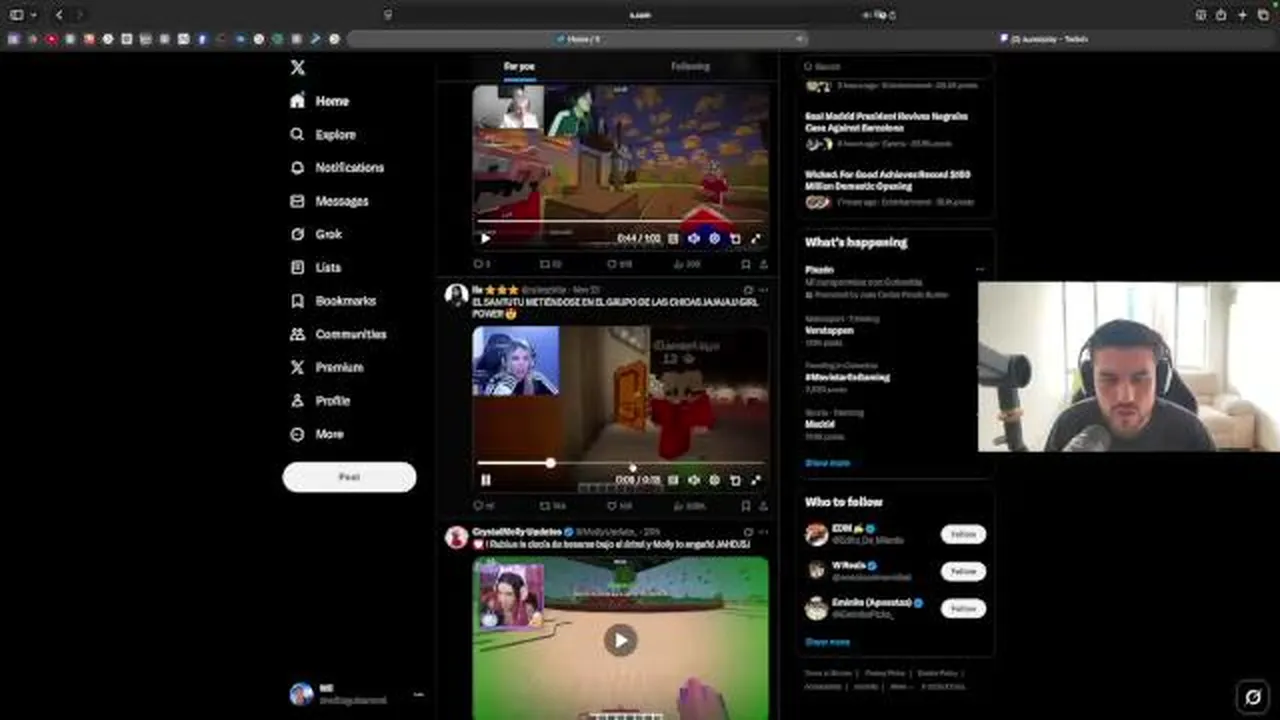Toggle captions on the GIRL POWER video
The height and width of the screenshot is (720, 1280).
point(673,480)
